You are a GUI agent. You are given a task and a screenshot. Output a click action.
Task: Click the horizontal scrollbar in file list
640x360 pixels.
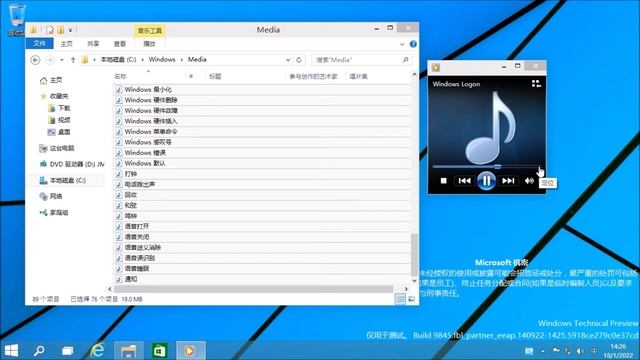(254, 289)
